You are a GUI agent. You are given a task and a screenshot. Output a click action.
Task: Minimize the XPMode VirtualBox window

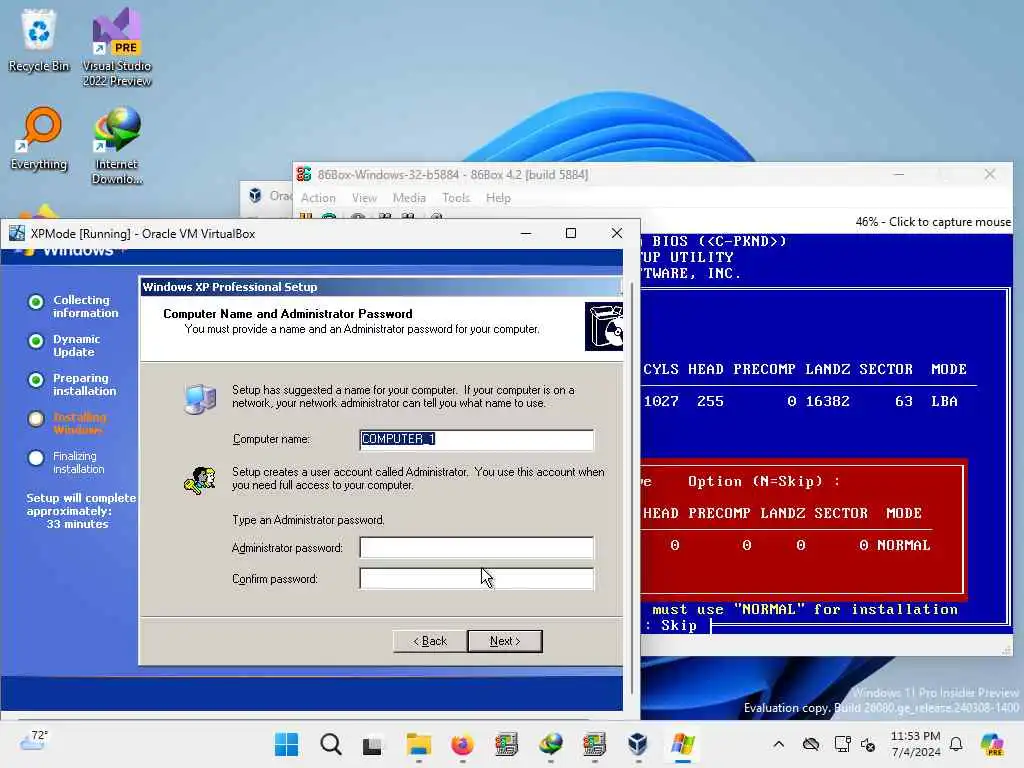526,233
